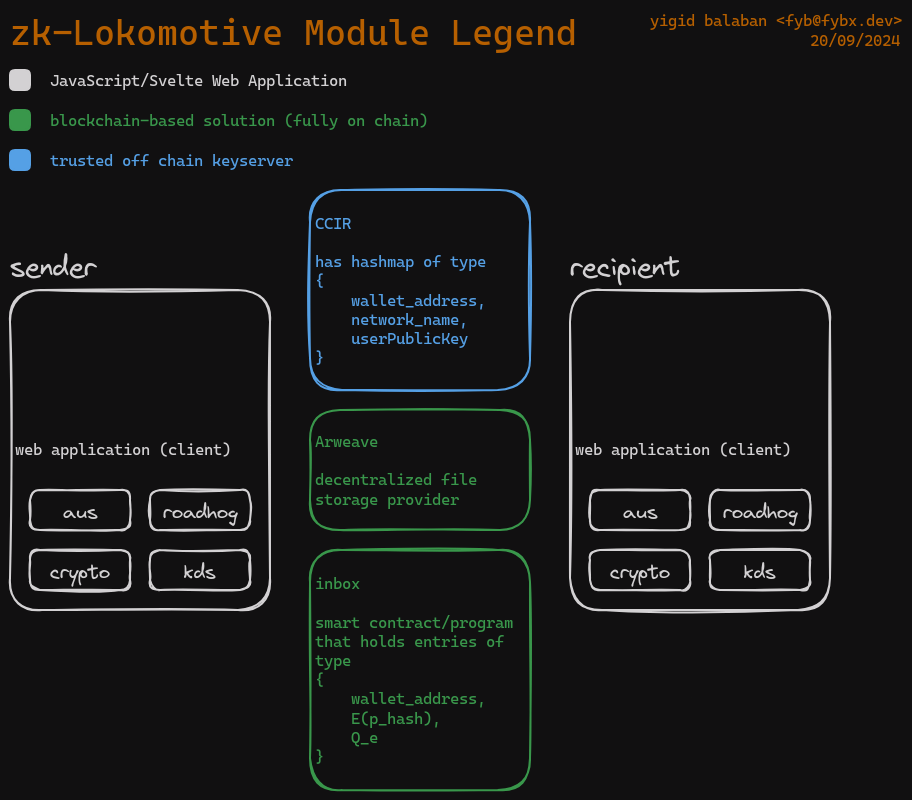This screenshot has height=800, width=912.
Task: Select the sender's roadhog module box
Action: [200, 511]
